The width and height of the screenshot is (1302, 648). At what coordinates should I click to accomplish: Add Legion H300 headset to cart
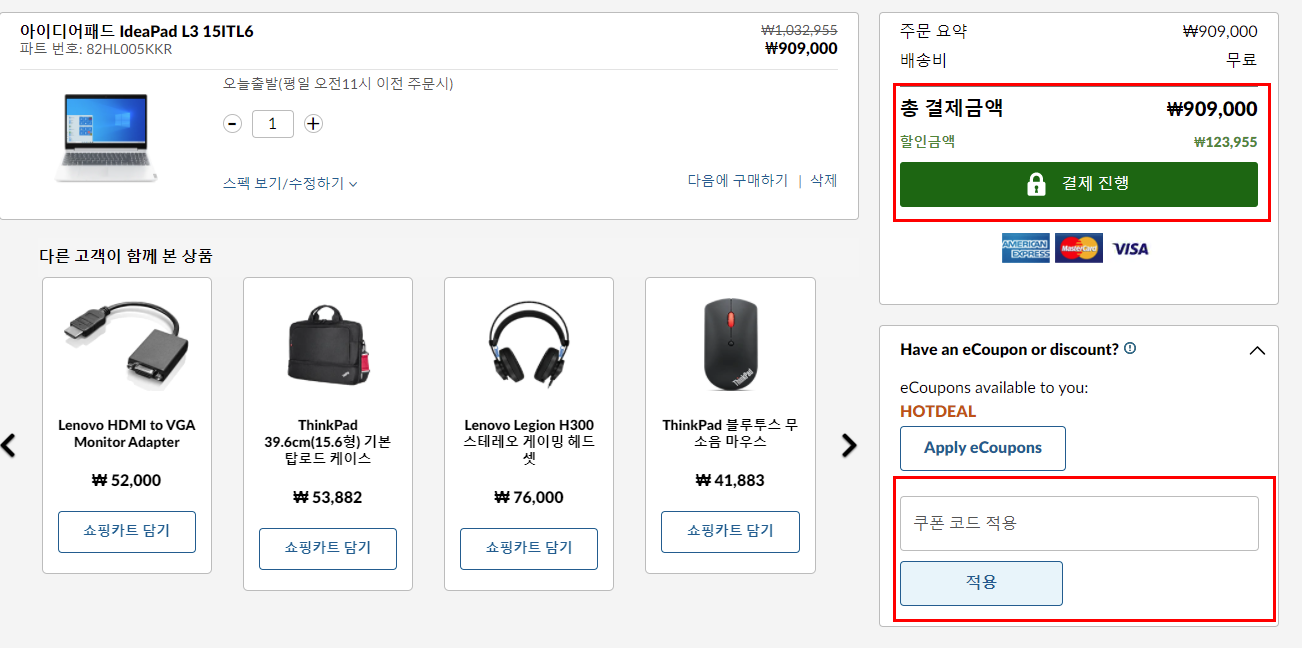tap(529, 548)
